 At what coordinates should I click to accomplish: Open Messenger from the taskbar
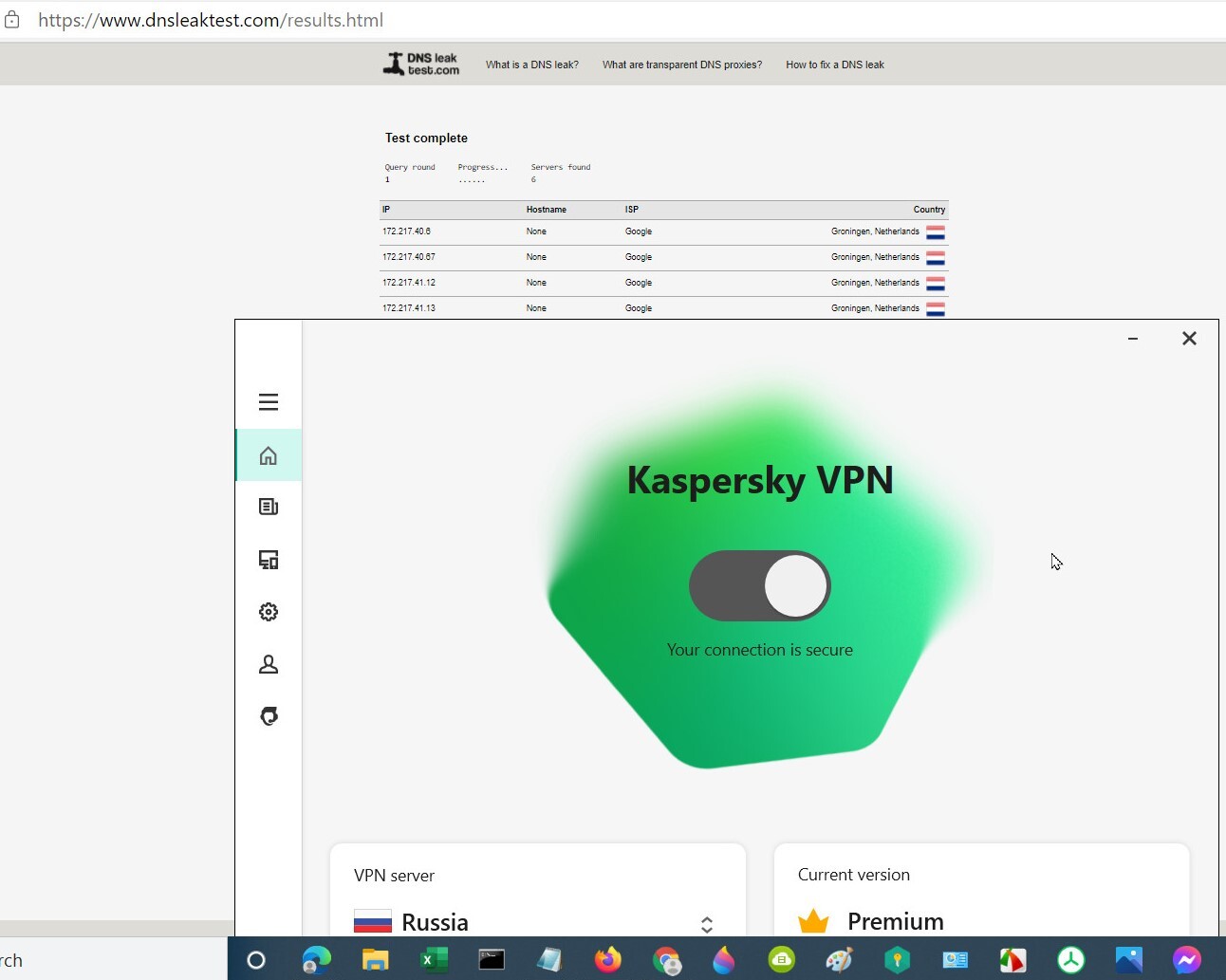[1187, 960]
